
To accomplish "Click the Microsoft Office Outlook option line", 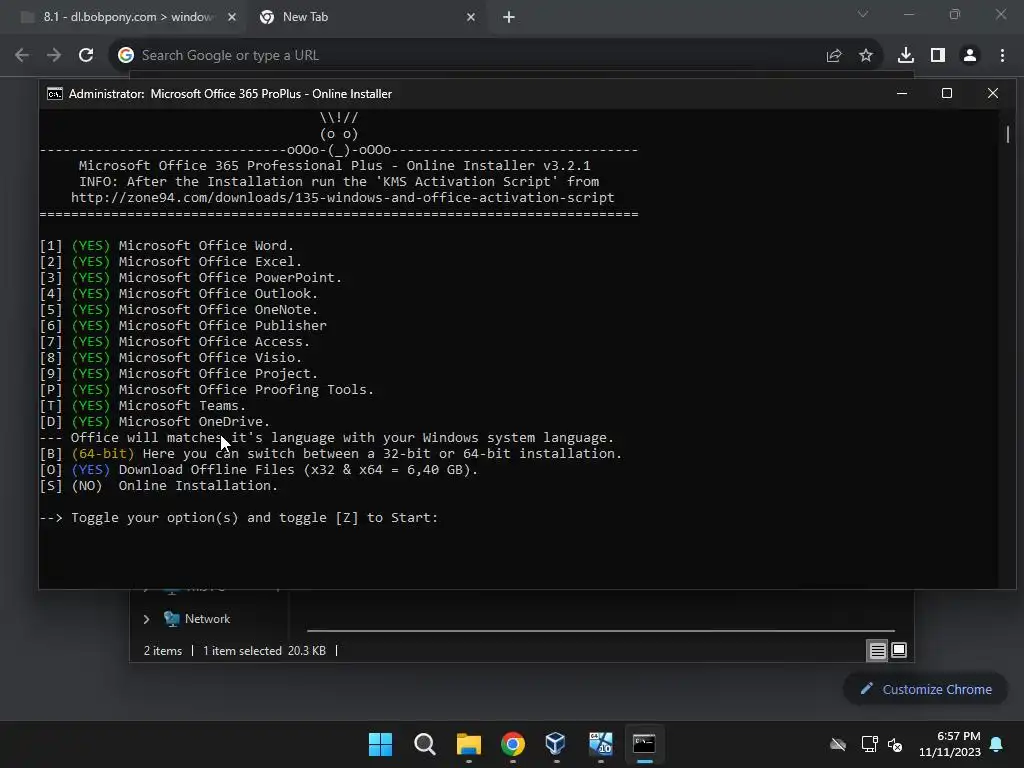I will click(178, 293).
